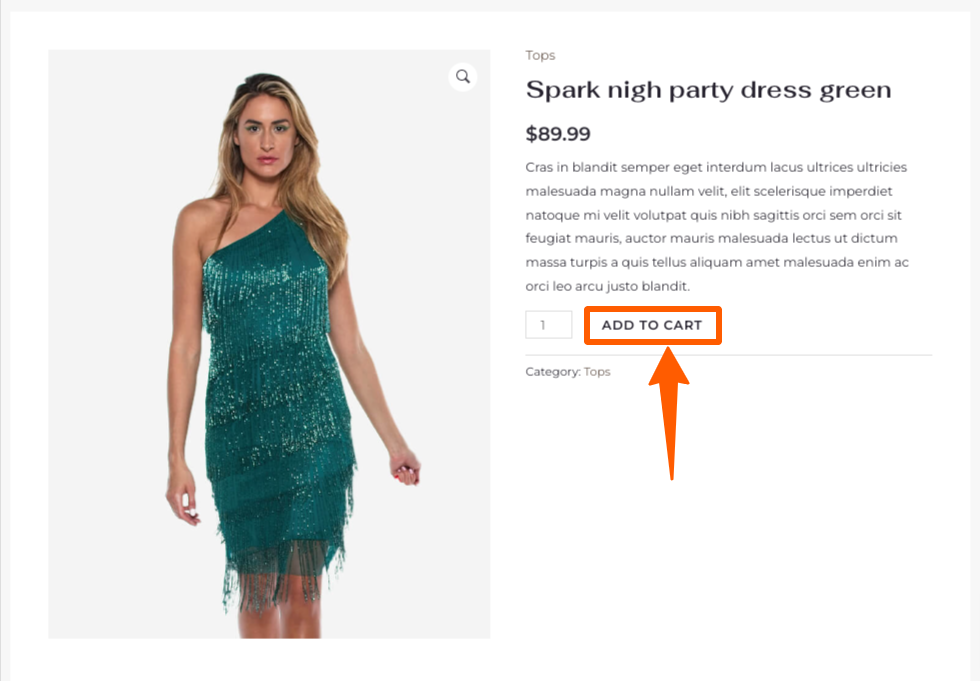The width and height of the screenshot is (980, 681).
Task: Click the divider line under Add to Cart
Action: click(x=729, y=355)
